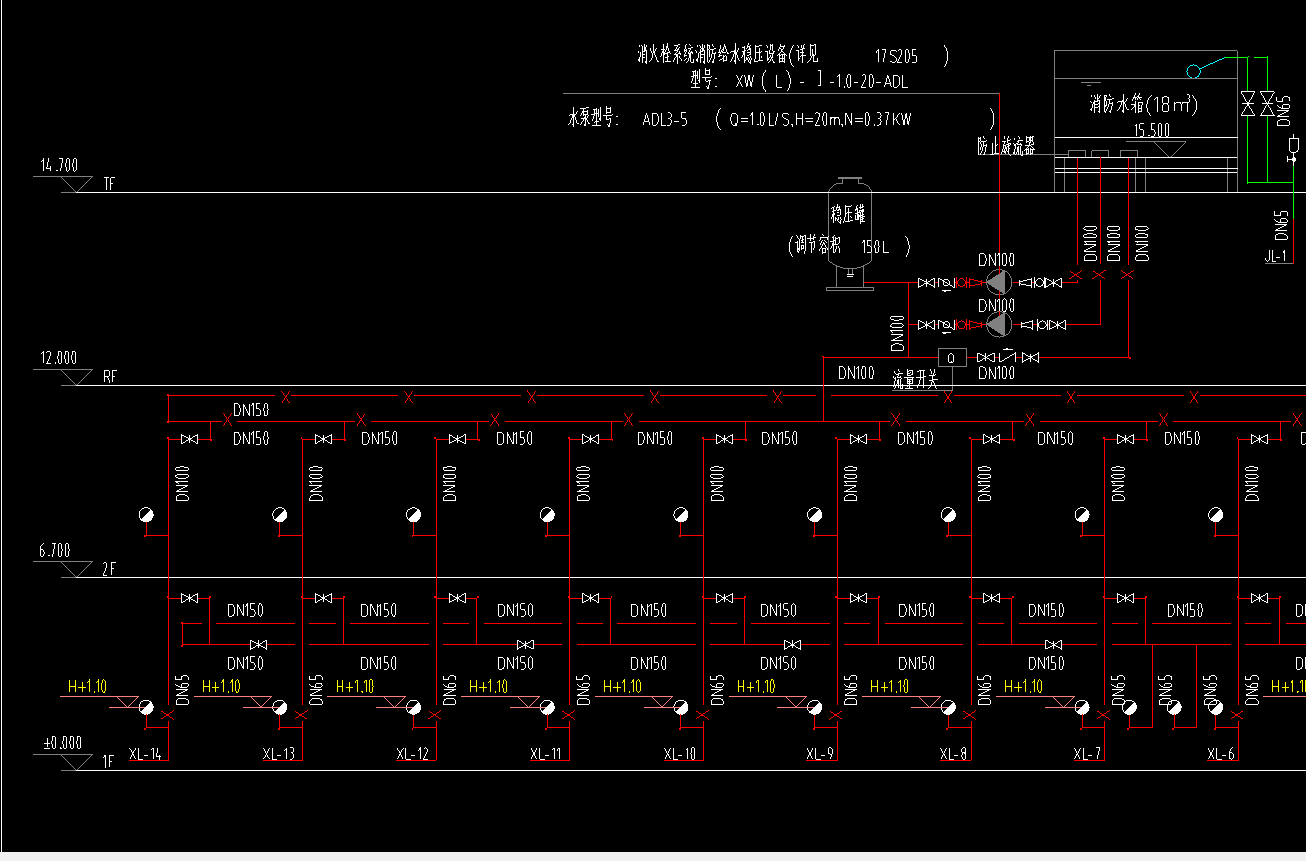Viewport: 1306px width, 861px height.
Task: Select the 15.500 tank level value
Action: point(1152,131)
